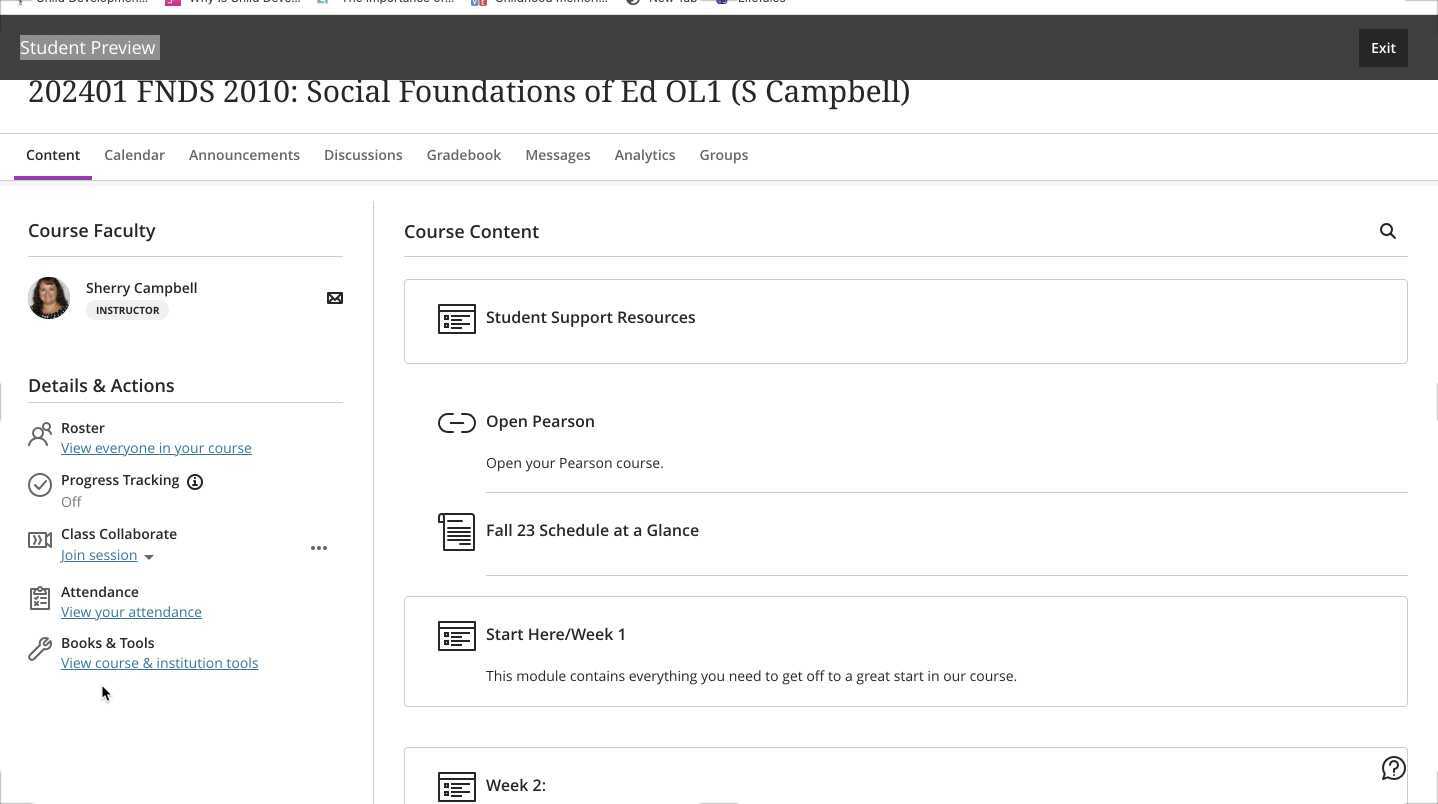1438x804 pixels.
Task: Expand the Week 2 module
Action: [516, 785]
